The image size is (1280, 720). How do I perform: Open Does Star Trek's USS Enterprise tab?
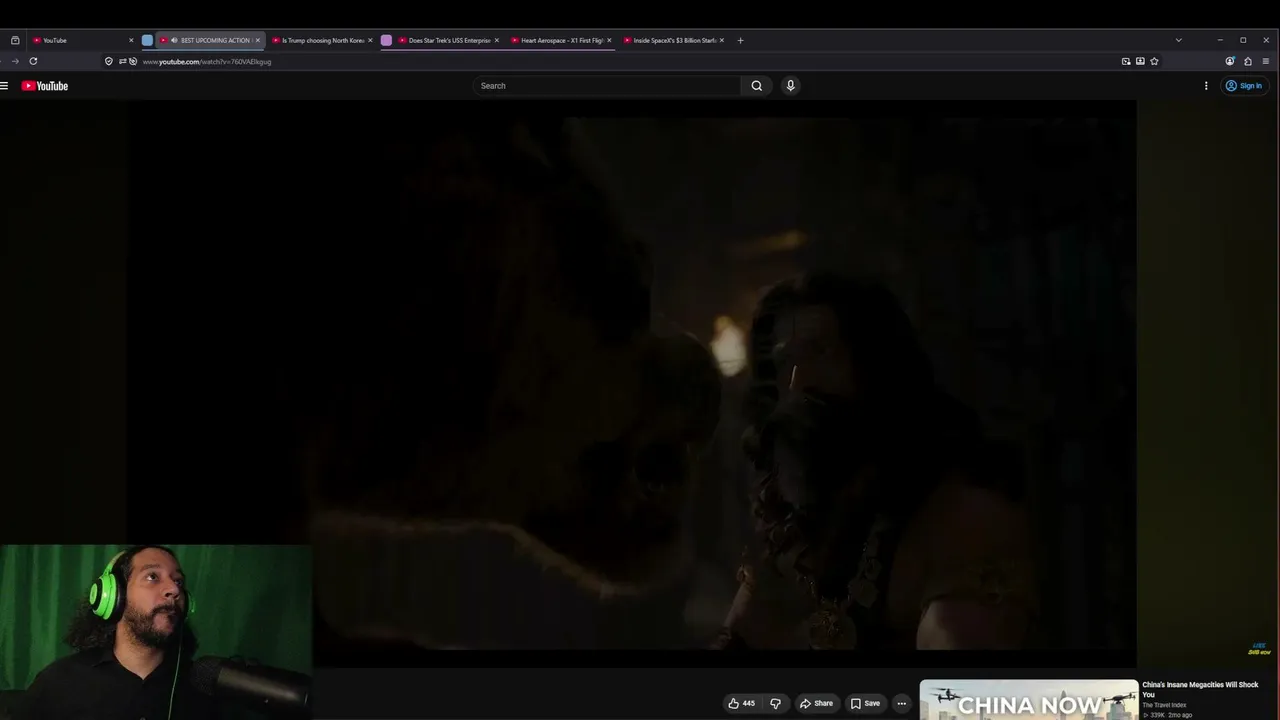pyautogui.click(x=449, y=40)
